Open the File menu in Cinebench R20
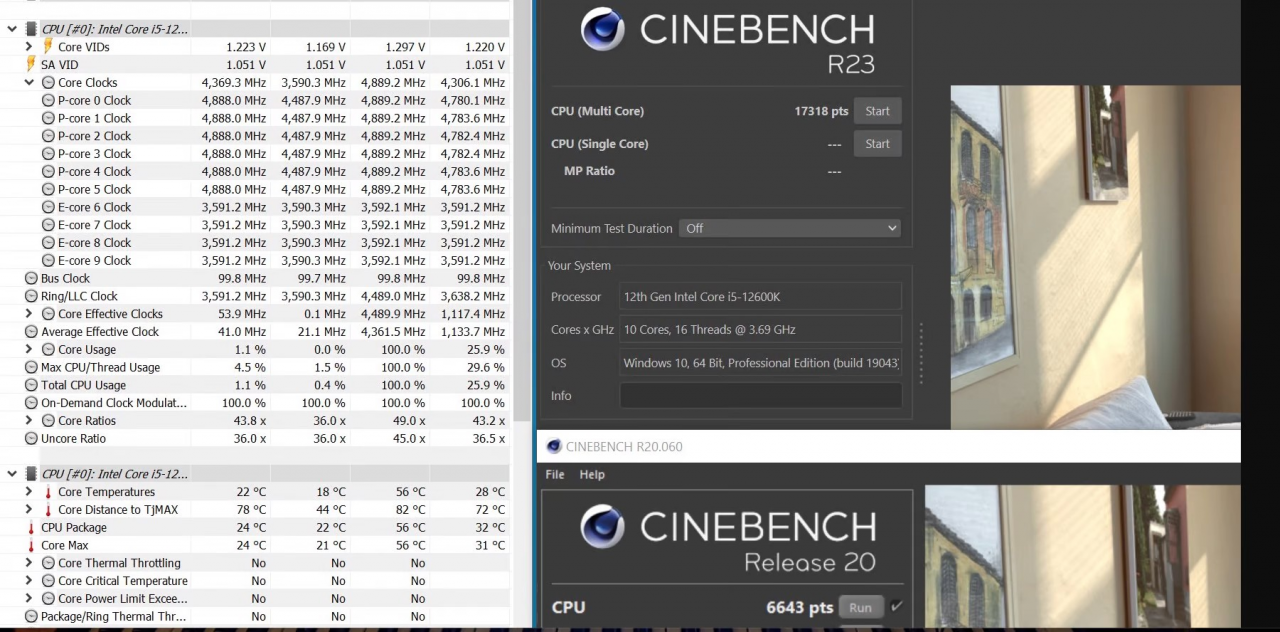 point(555,475)
